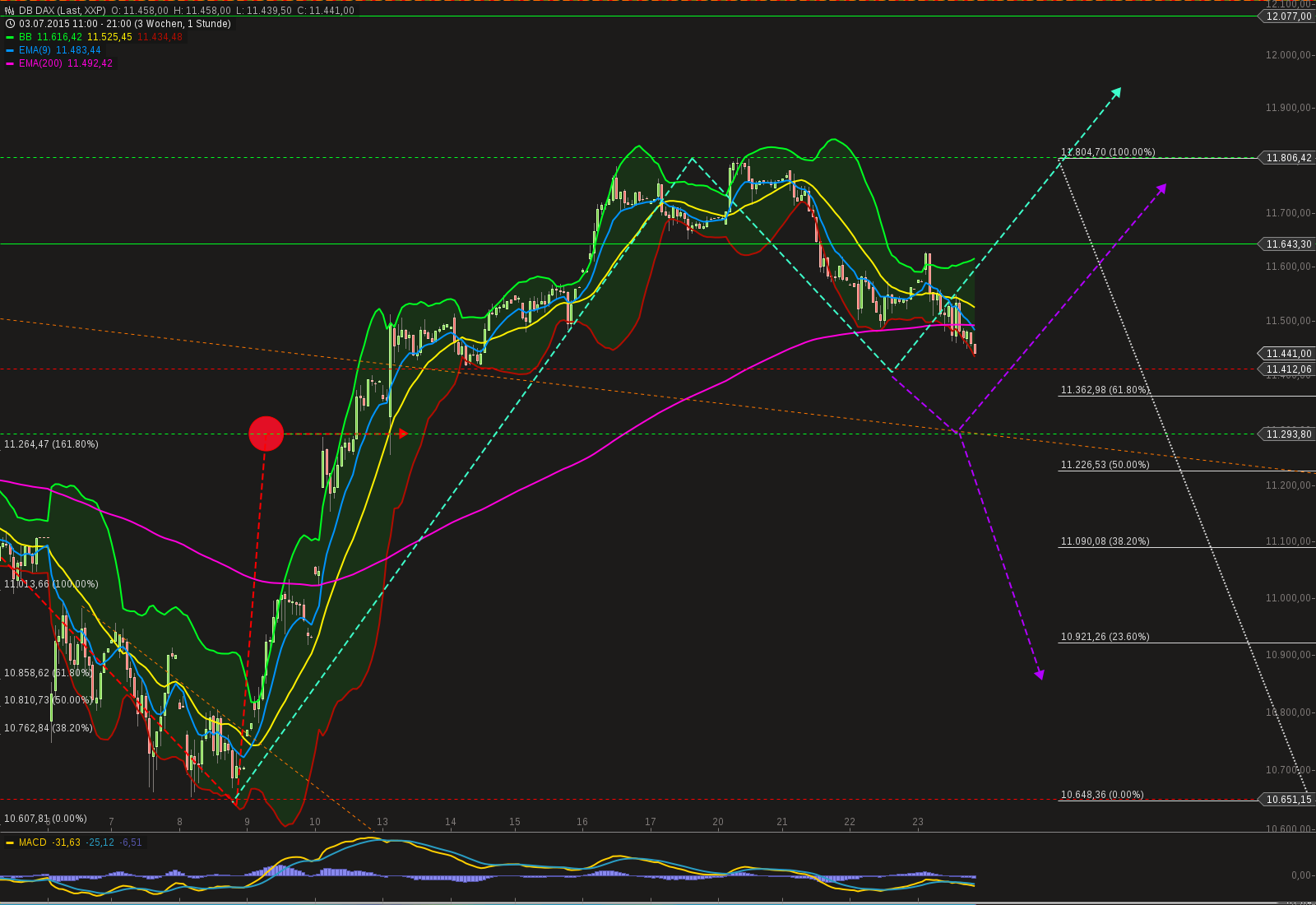Click the clock icon next to the date range
1316x905 pixels.
click(x=10, y=24)
